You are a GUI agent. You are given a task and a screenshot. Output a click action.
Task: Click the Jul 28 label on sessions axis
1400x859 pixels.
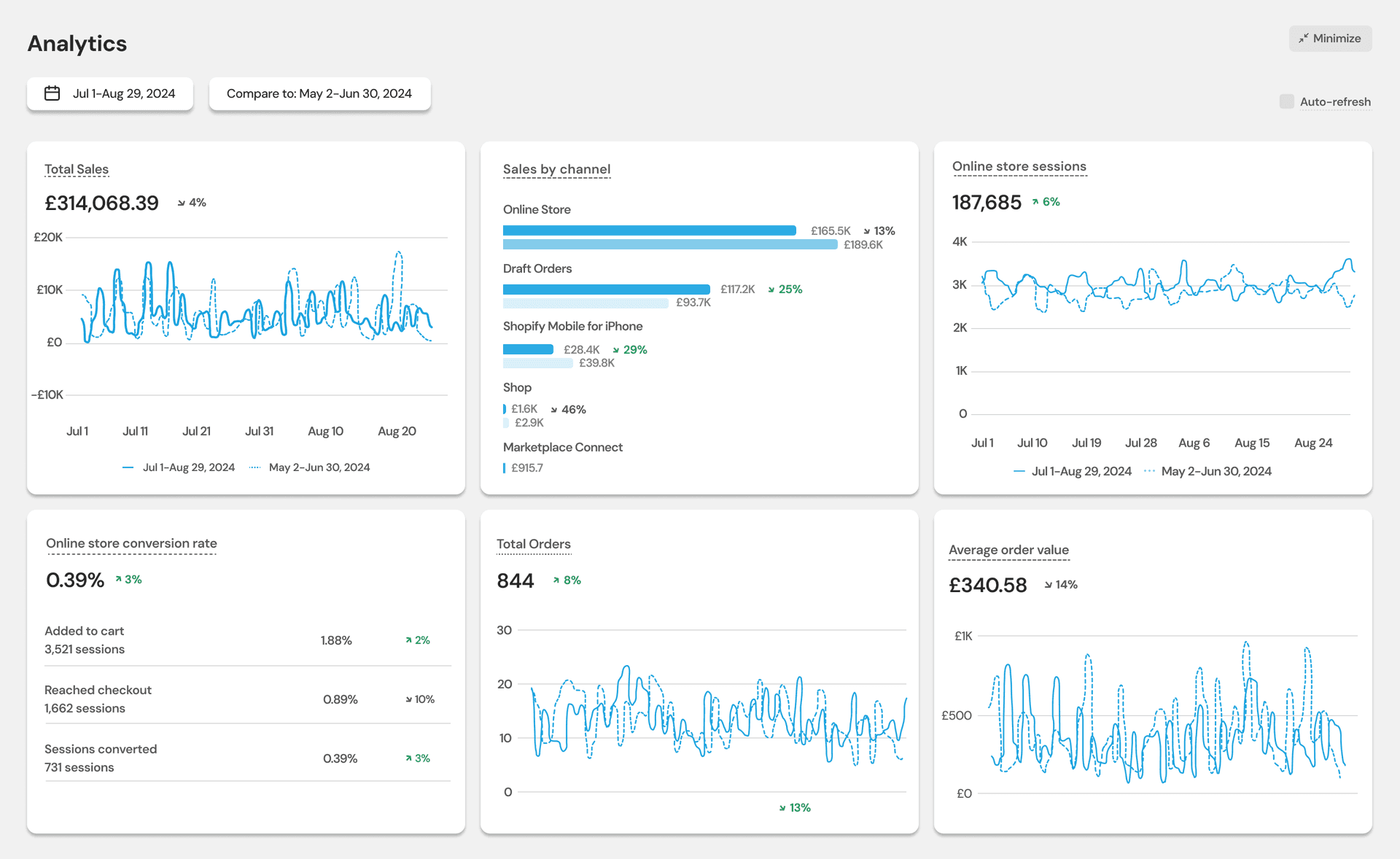tap(1140, 443)
